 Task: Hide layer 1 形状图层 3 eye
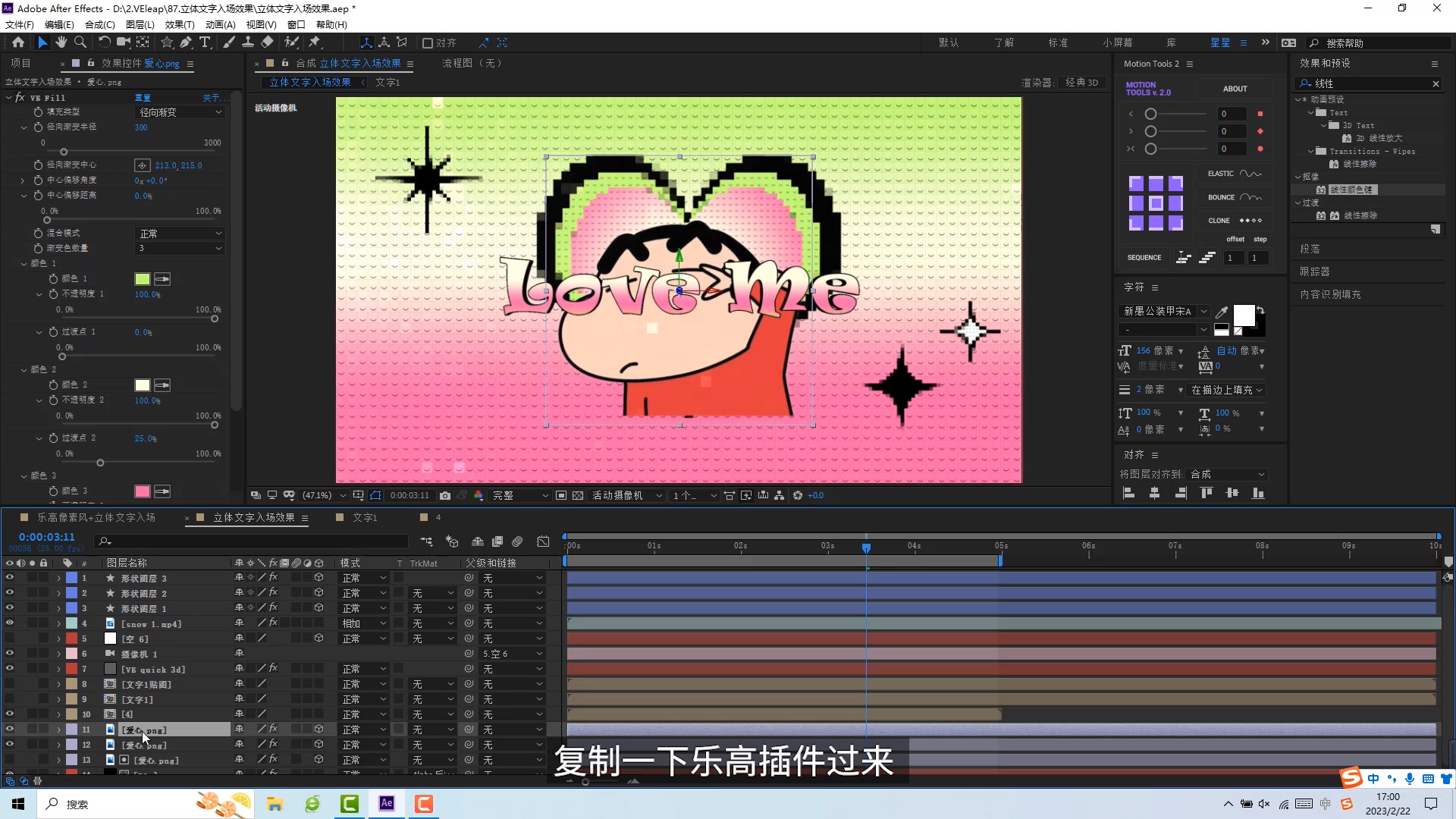click(10, 578)
